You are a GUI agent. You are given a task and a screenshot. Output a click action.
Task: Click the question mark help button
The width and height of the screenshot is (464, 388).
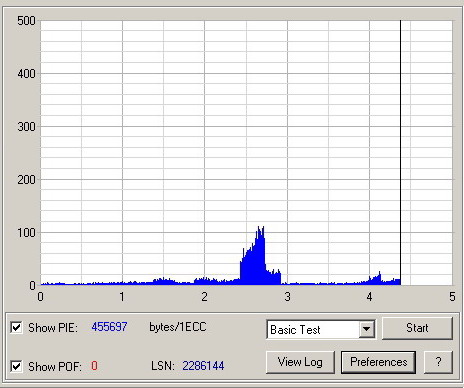(x=438, y=362)
